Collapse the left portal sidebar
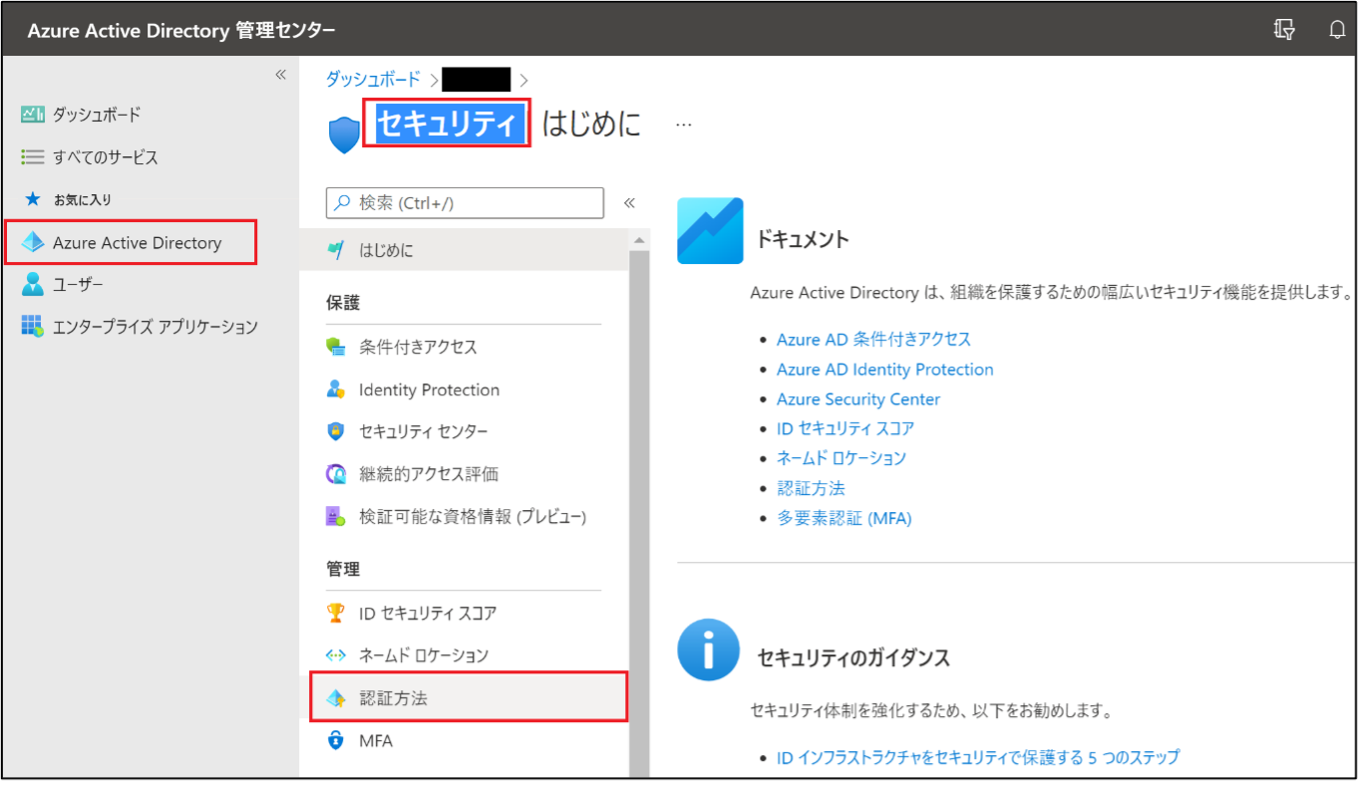 tap(281, 75)
